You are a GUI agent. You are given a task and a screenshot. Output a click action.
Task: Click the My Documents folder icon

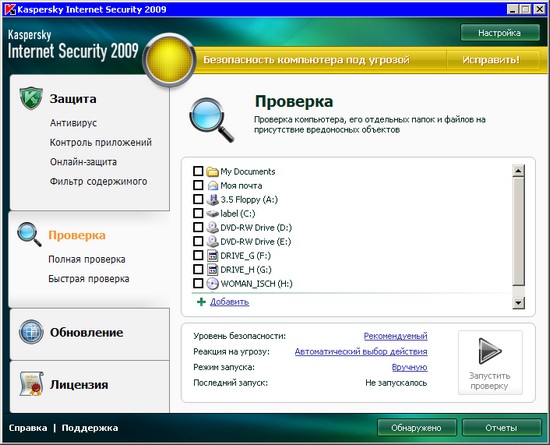[212, 171]
